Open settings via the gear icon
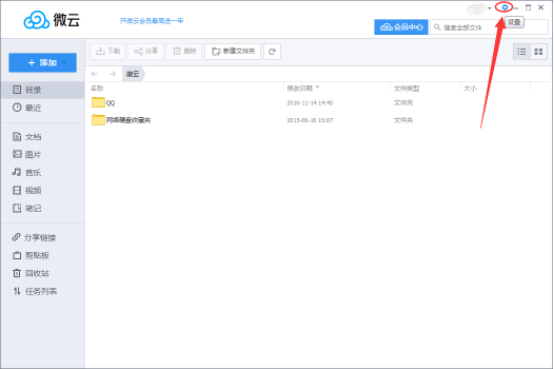 pos(505,7)
